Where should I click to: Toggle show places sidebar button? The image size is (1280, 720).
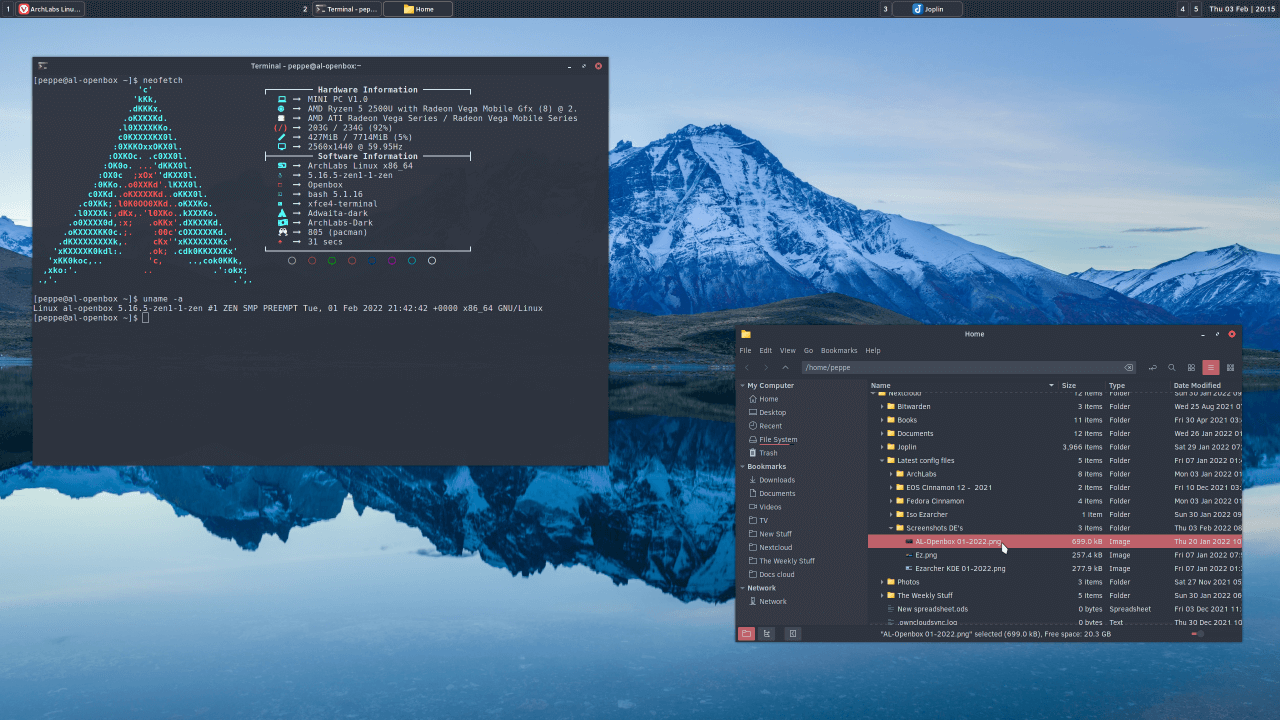coord(746,634)
